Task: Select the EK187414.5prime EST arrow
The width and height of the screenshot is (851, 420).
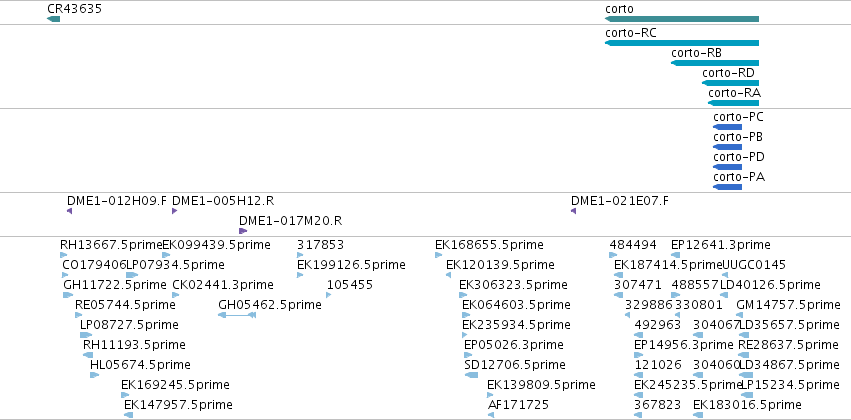Action: (617, 275)
